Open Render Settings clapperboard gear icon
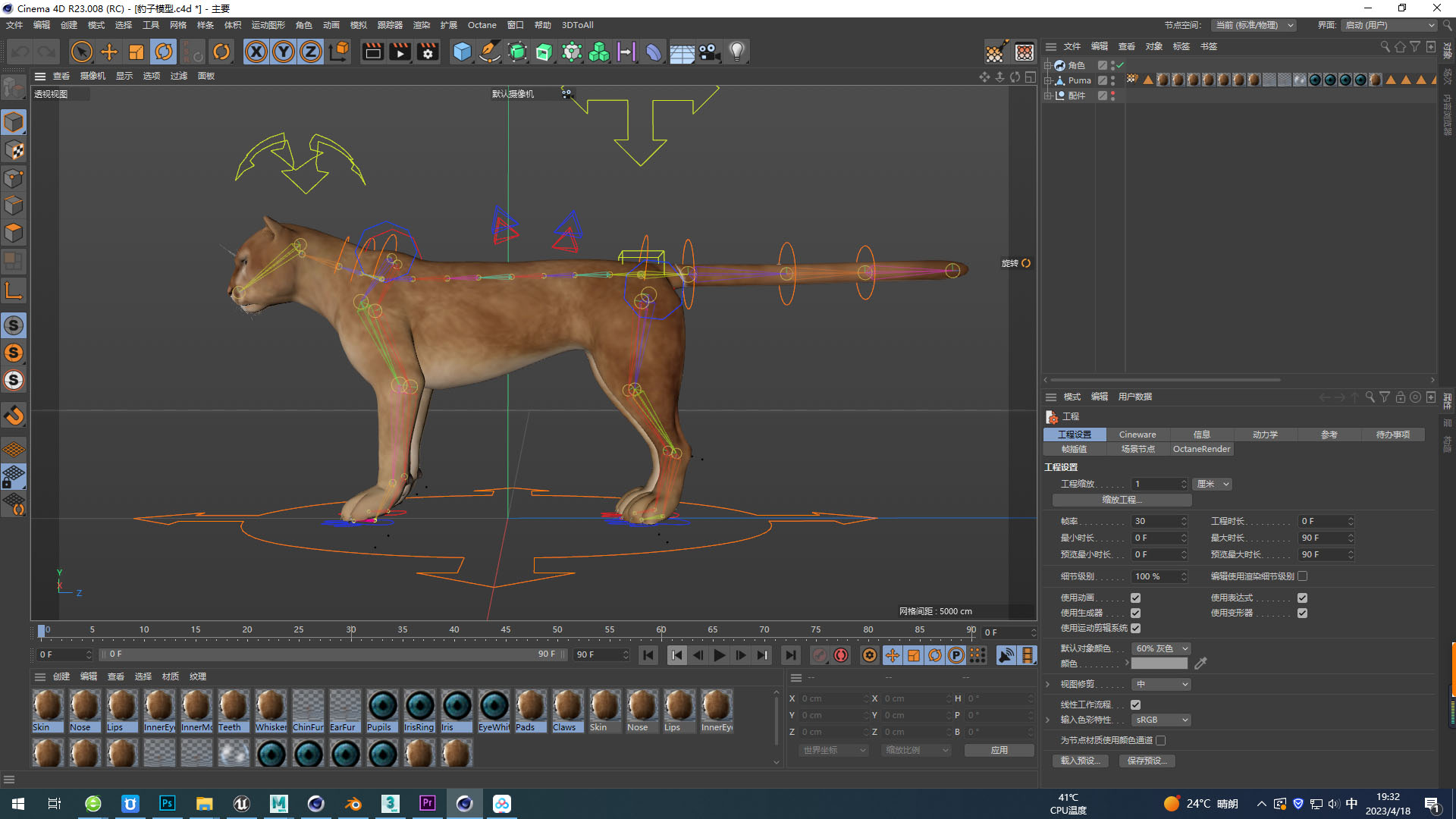 pos(428,52)
